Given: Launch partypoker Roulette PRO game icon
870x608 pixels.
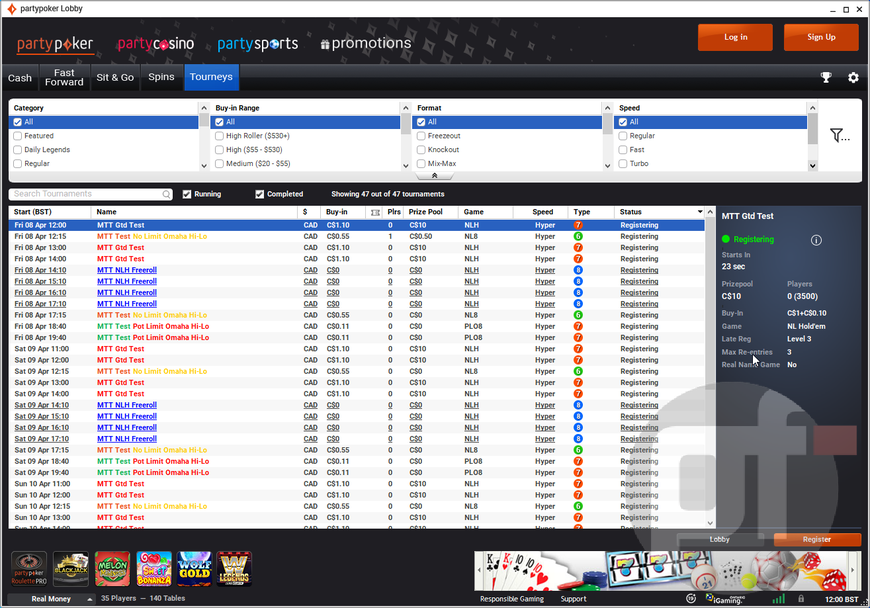Looking at the screenshot, I should [x=29, y=569].
